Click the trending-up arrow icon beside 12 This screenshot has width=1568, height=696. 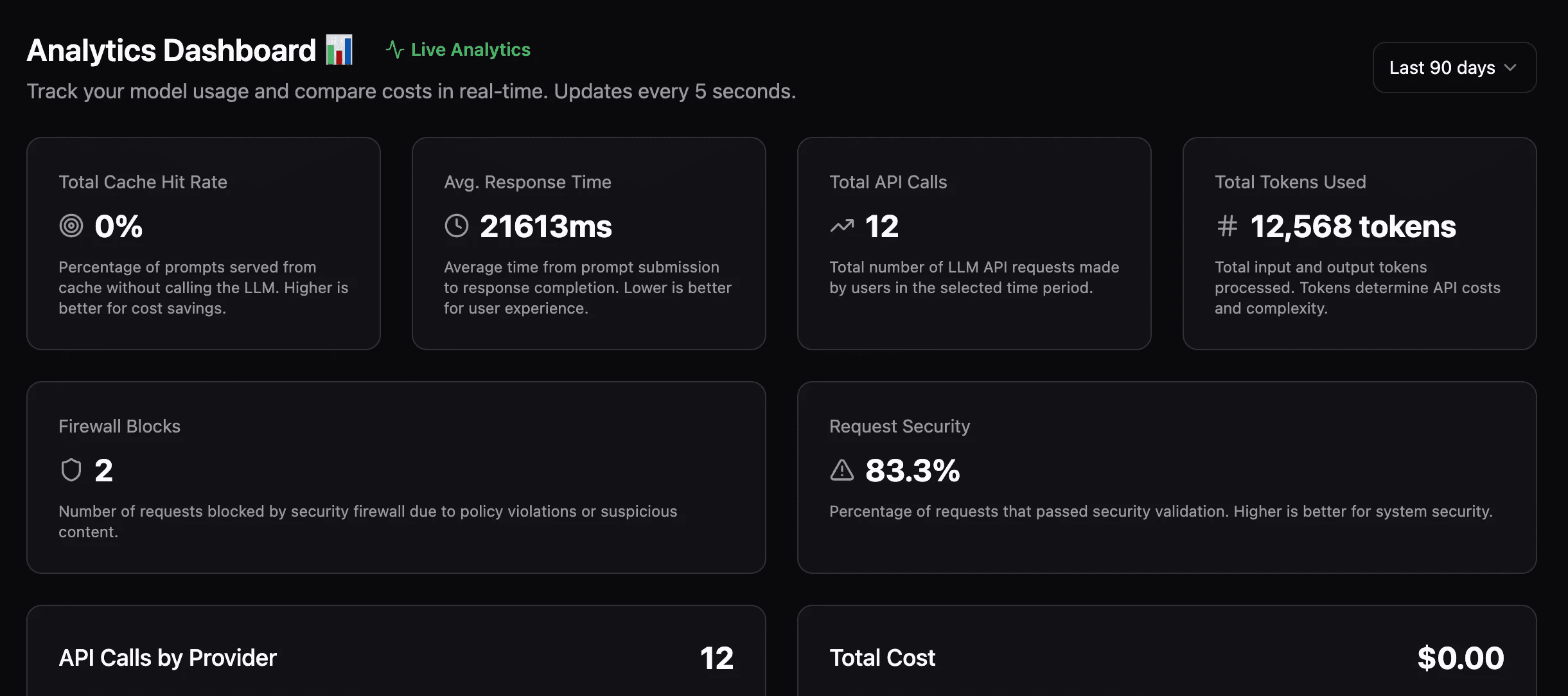[841, 226]
